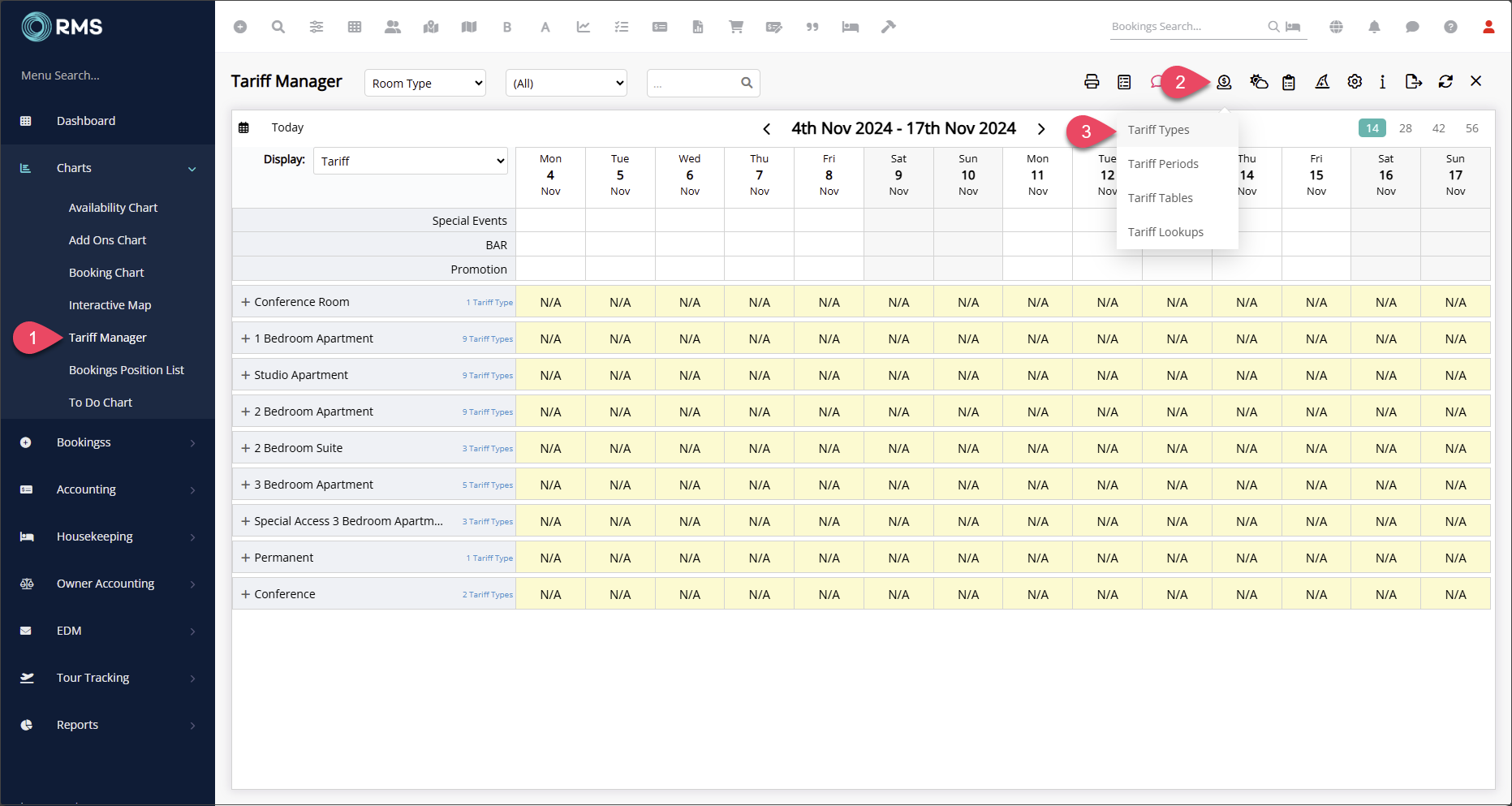Click the sliders filter icon in top toolbar

coord(317,27)
